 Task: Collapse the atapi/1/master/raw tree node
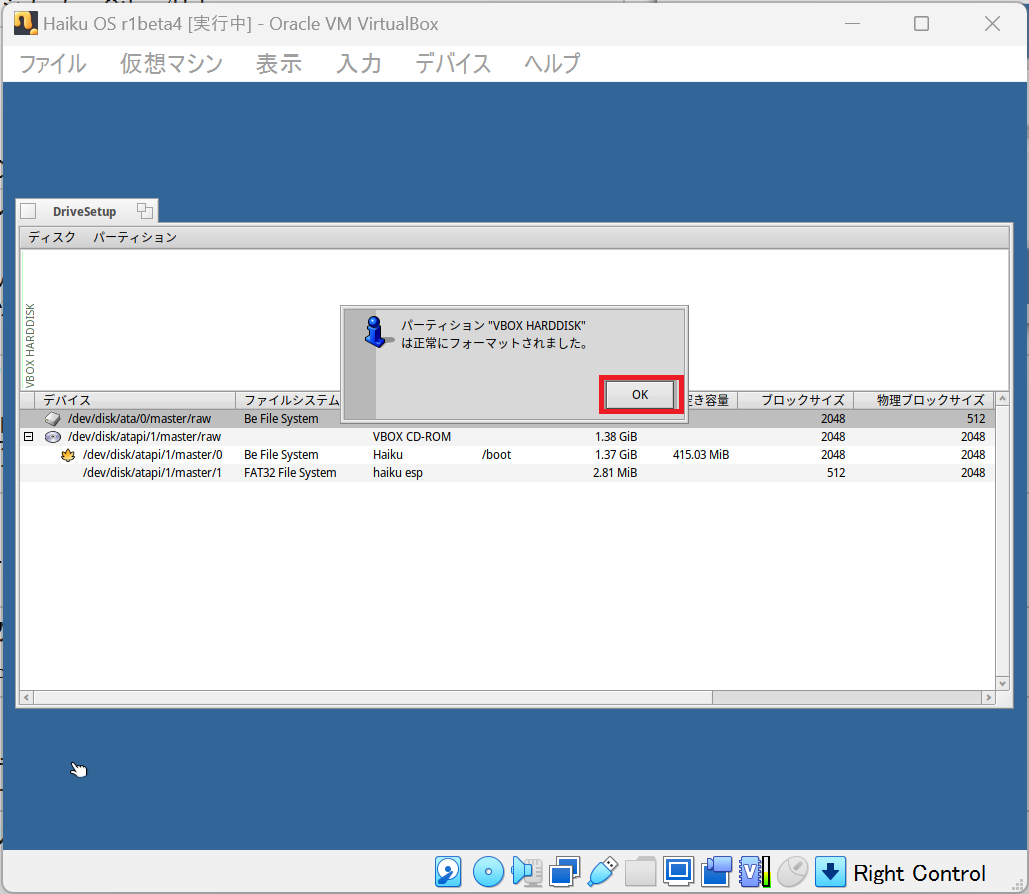pos(29,436)
